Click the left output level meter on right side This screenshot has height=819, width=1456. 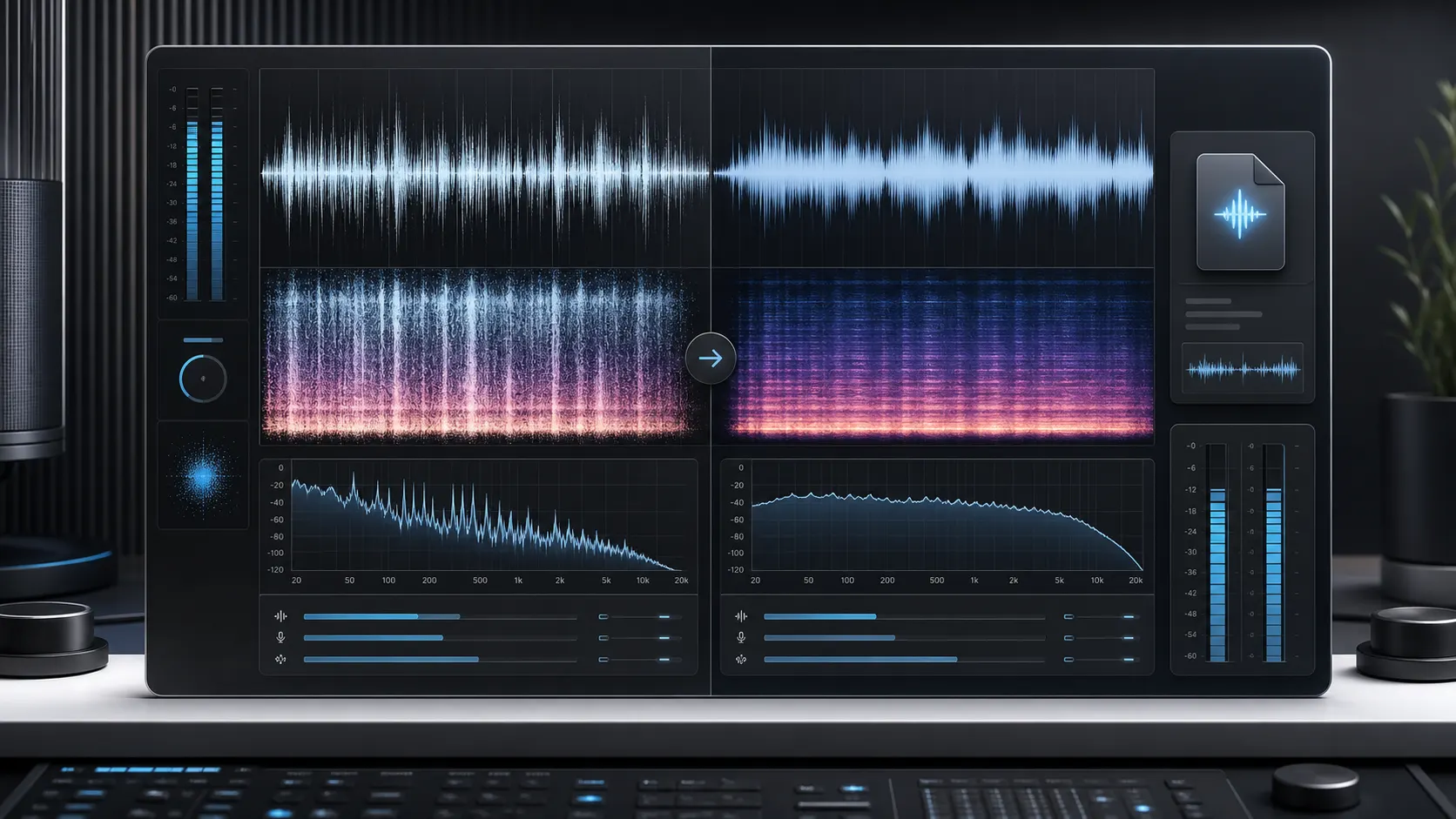coord(1217,552)
